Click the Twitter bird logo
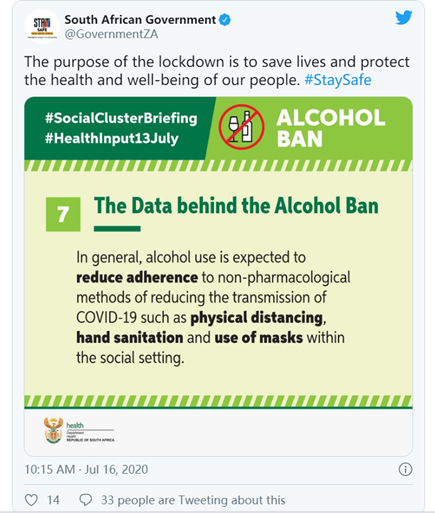 tap(404, 18)
